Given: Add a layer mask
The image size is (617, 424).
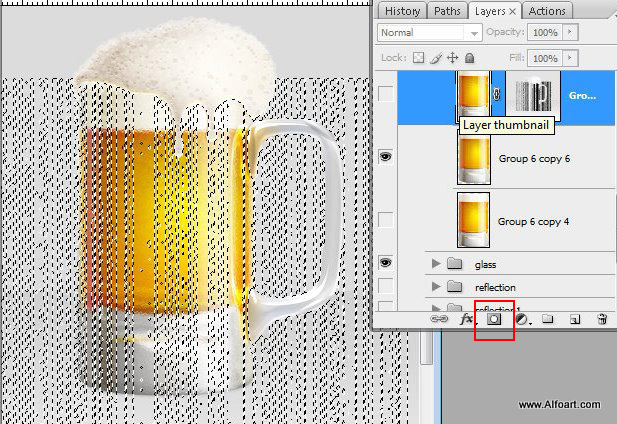Looking at the screenshot, I should tap(494, 319).
